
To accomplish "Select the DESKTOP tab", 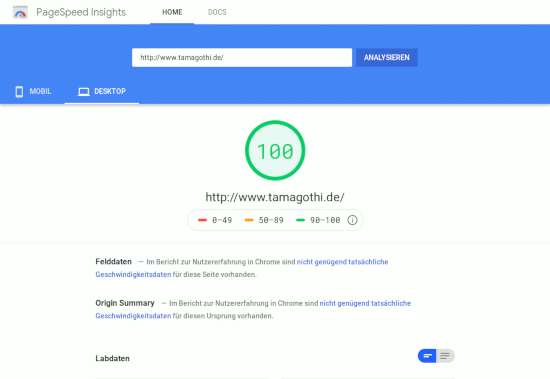I will tap(102, 91).
